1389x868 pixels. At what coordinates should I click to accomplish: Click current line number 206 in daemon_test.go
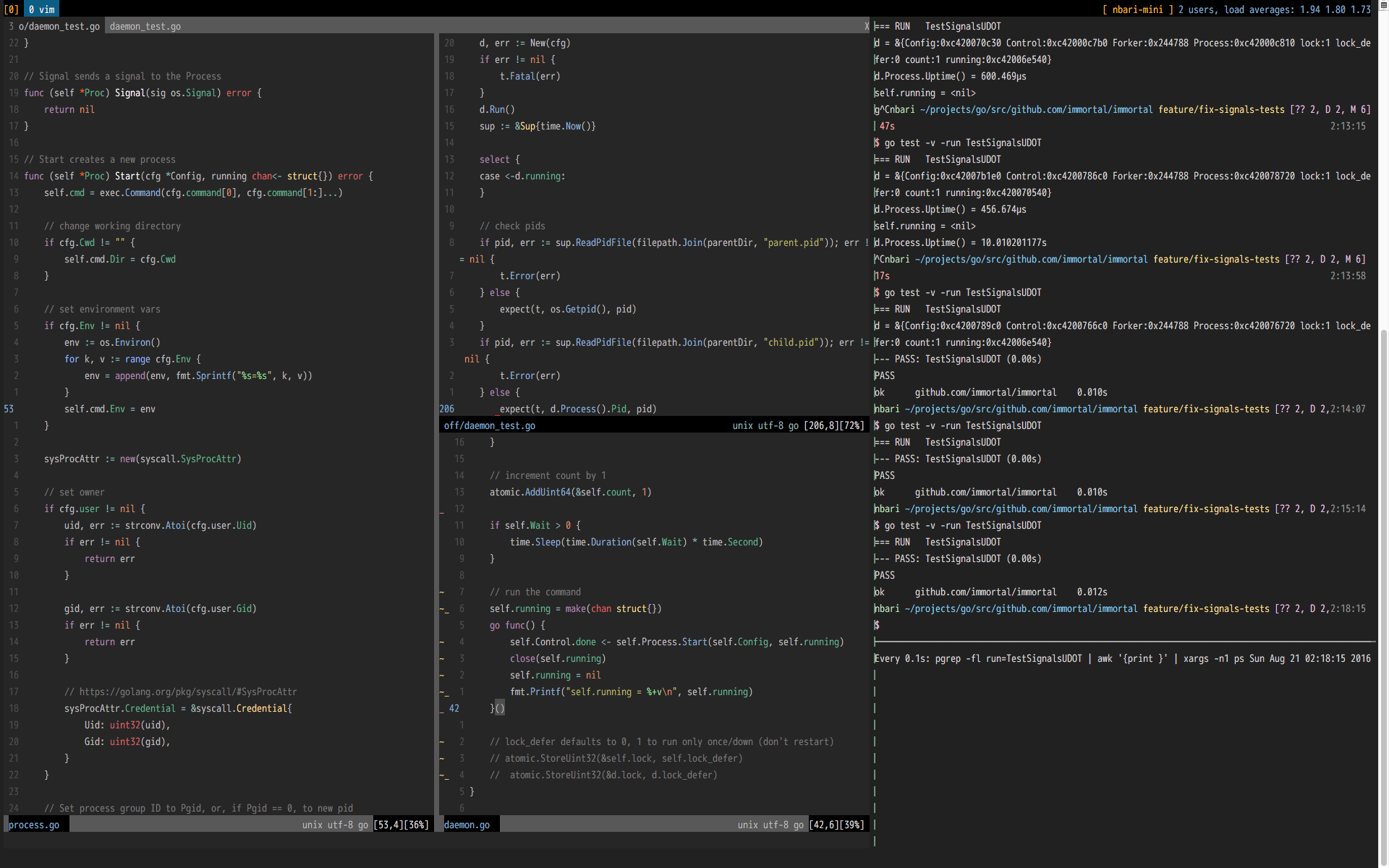[447, 409]
